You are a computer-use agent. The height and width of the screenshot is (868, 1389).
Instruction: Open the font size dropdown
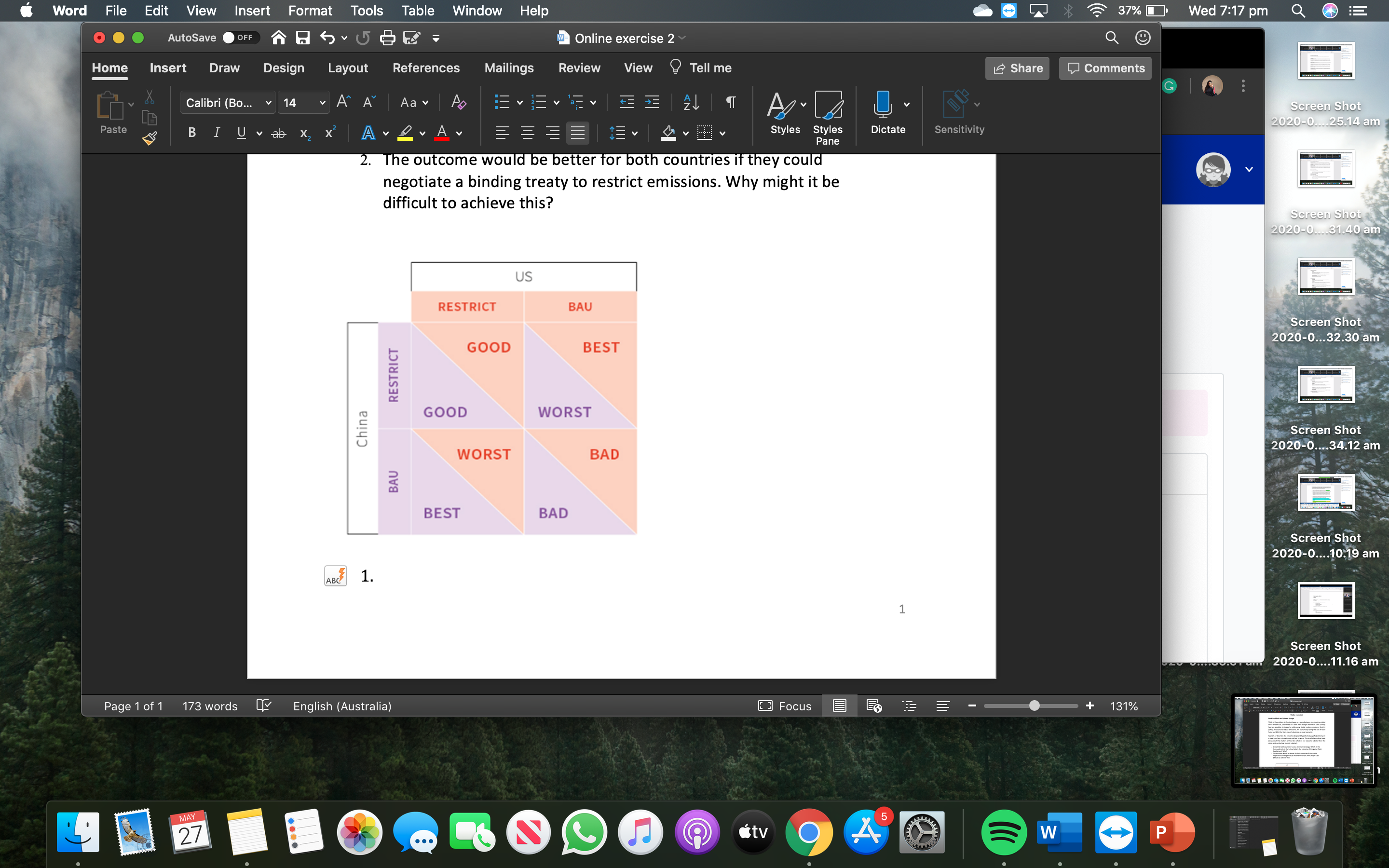322,102
